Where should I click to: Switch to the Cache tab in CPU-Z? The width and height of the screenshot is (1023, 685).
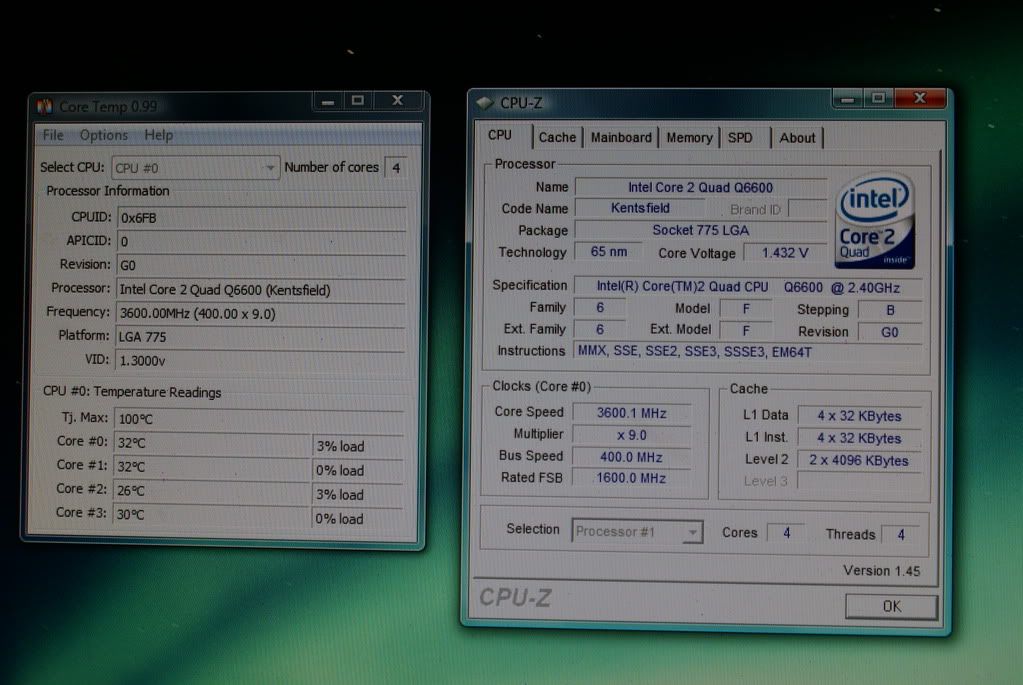pyautogui.click(x=557, y=138)
